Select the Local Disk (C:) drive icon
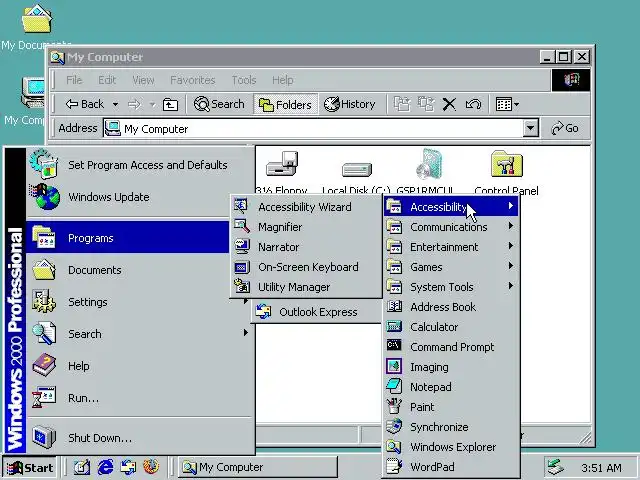 click(x=356, y=169)
